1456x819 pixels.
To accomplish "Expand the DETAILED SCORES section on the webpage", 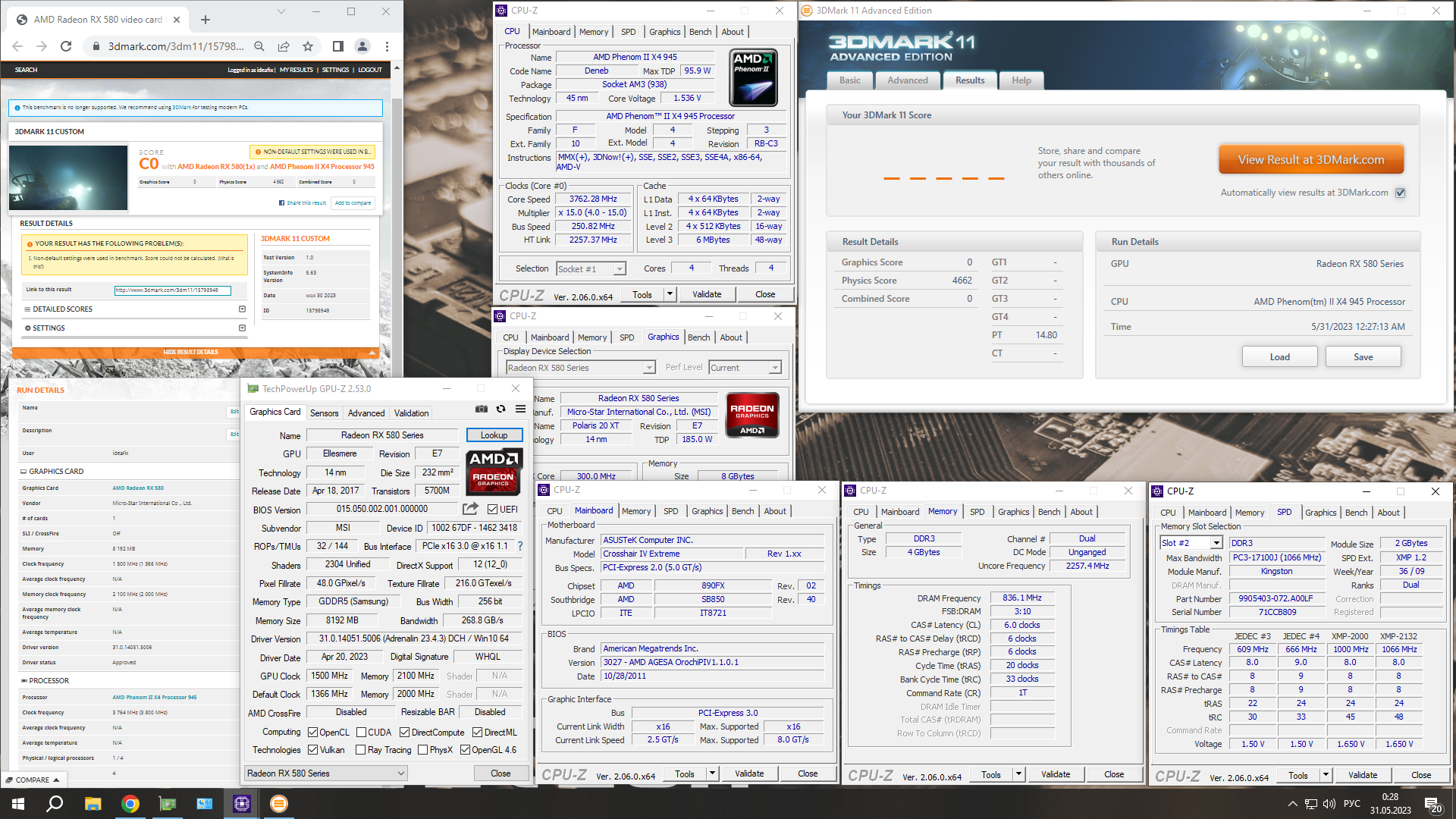I will [x=135, y=309].
